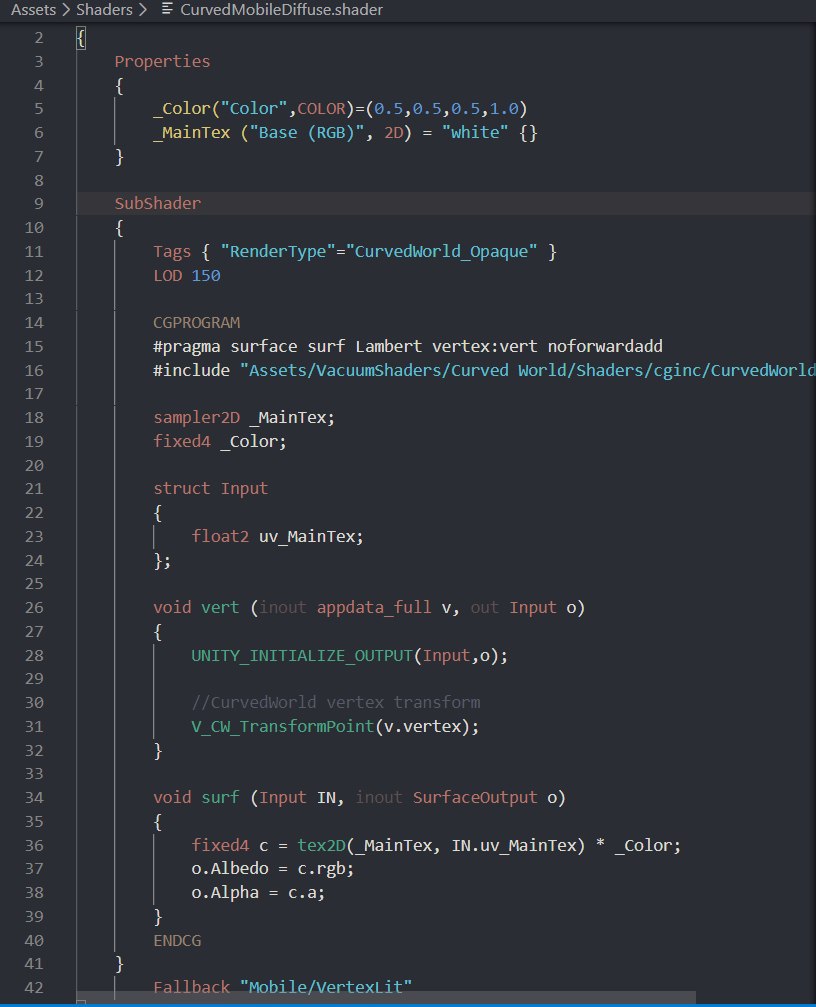Click line number 15 in the gutter
Viewport: 816px width, 1007px height.
34,347
